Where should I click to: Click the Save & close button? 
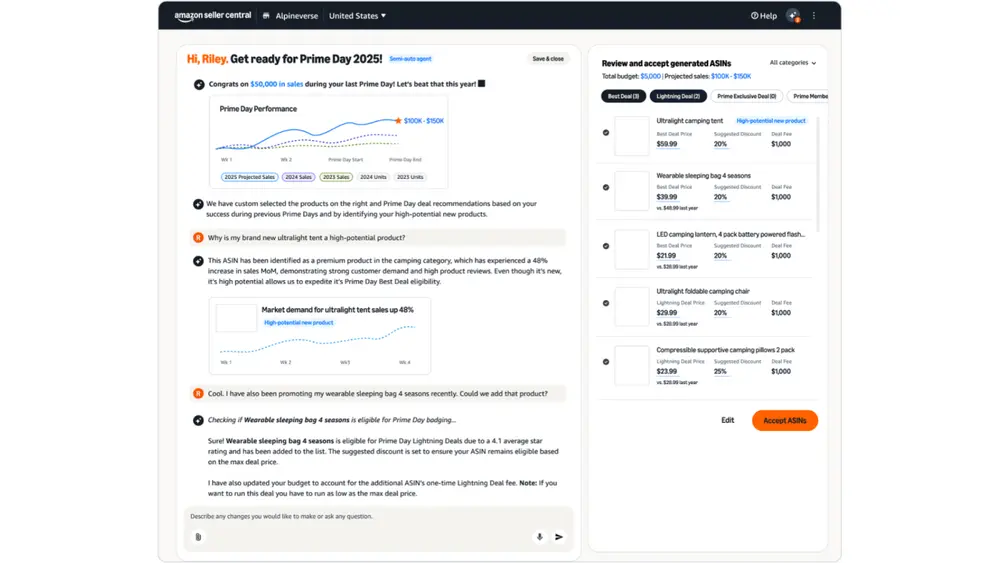click(548, 59)
